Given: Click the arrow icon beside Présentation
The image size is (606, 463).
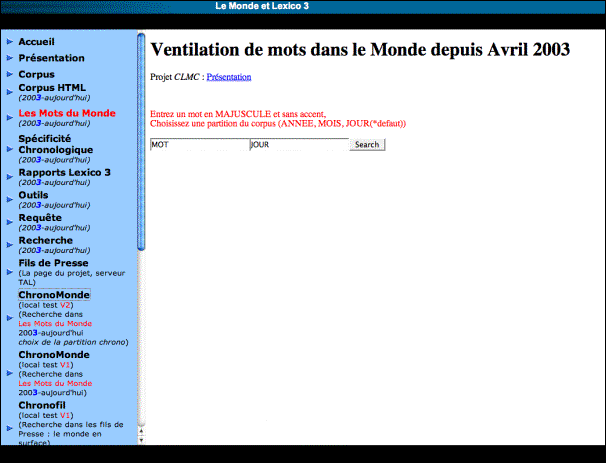Looking at the screenshot, I should pos(10,58).
